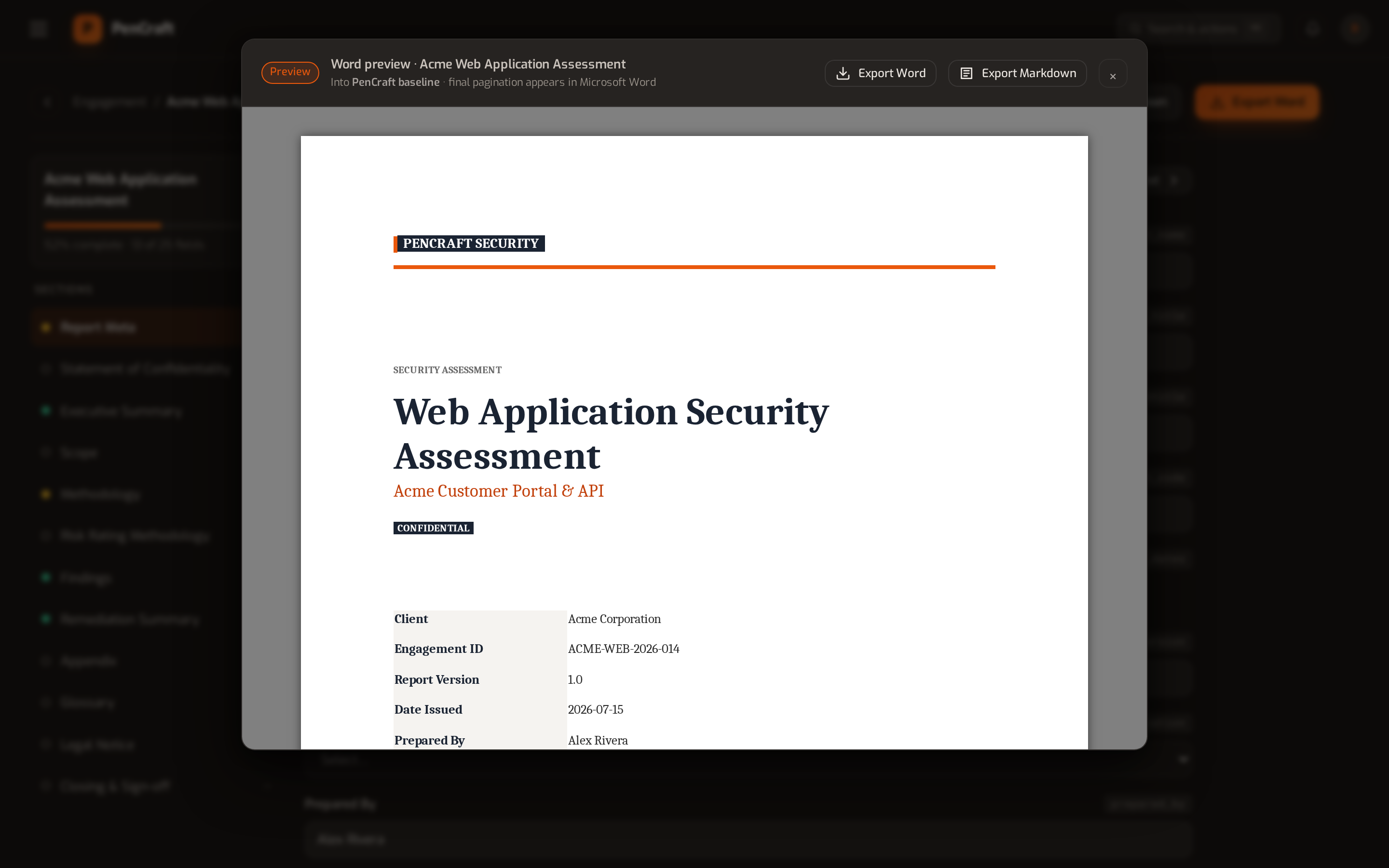Click the 'Web Application Security Assessment' heading
Image resolution: width=1389 pixels, height=868 pixels.
click(611, 434)
